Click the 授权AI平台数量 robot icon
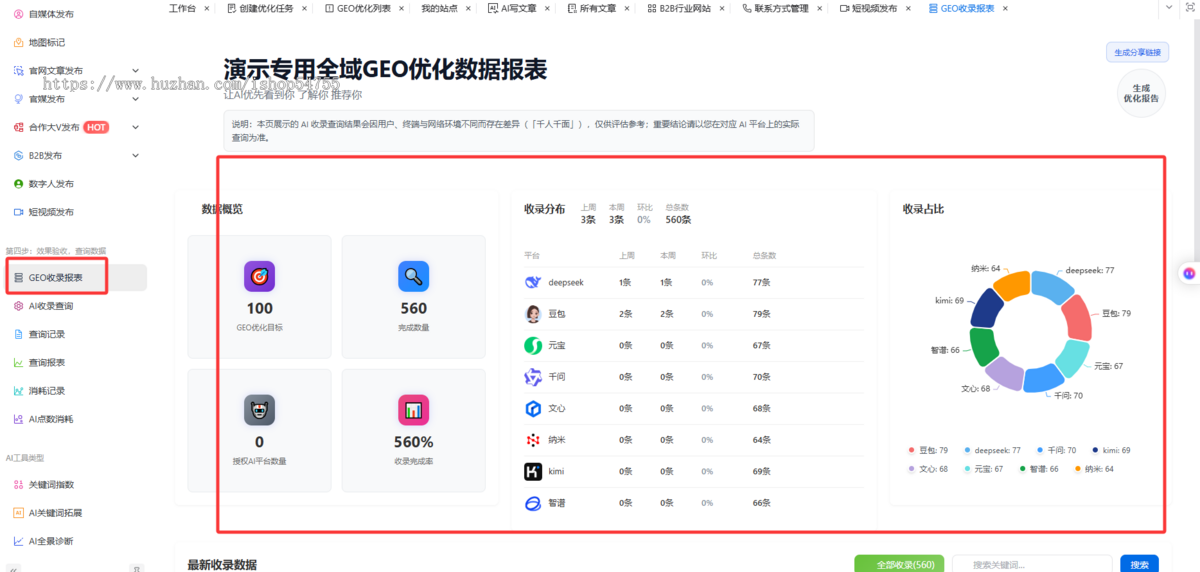 pos(259,410)
